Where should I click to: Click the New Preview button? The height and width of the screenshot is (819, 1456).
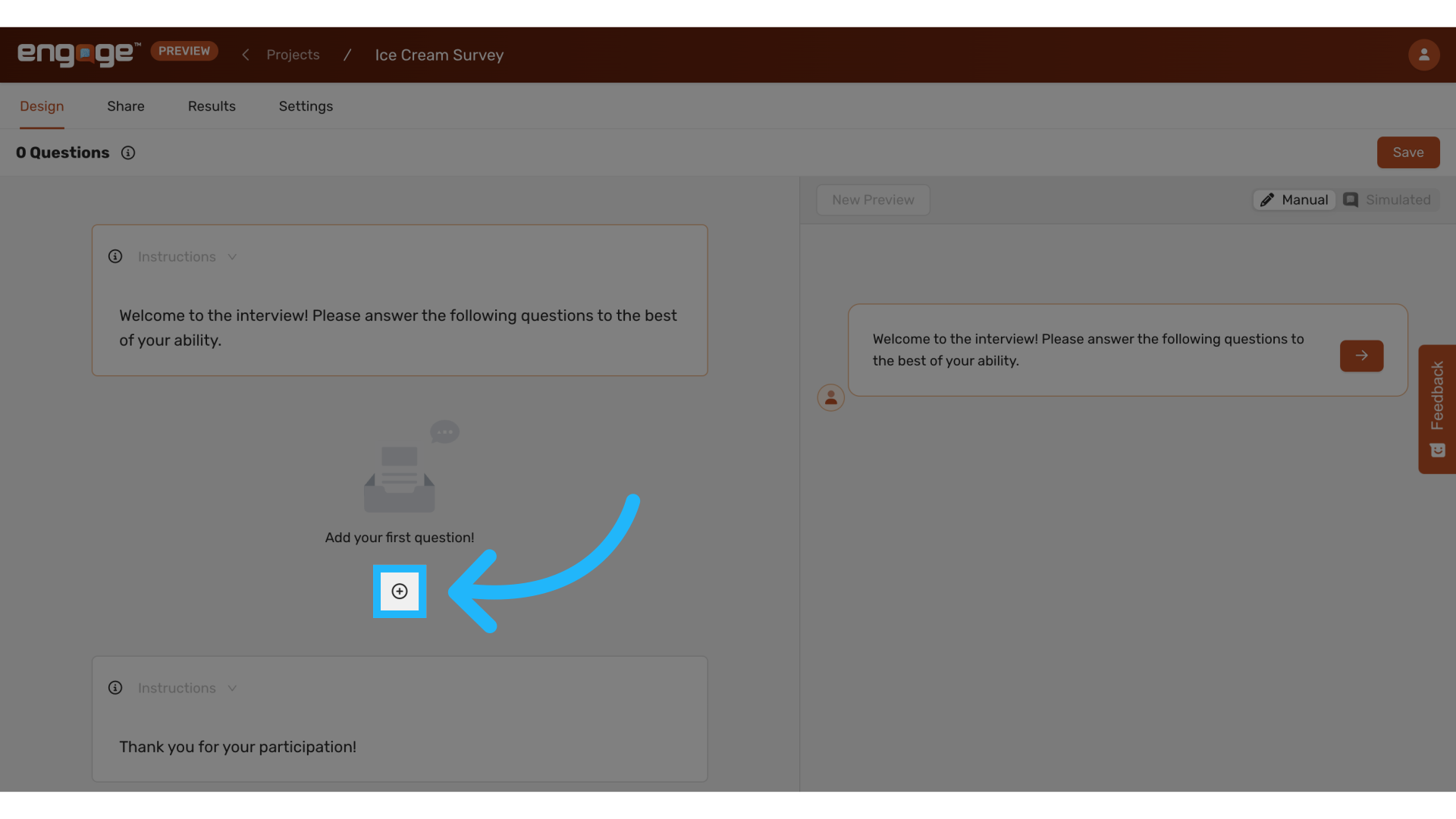[x=873, y=200]
